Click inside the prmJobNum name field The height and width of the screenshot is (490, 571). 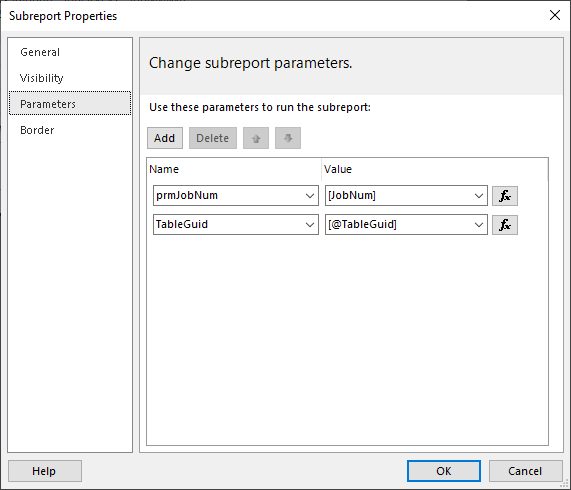pyautogui.click(x=228, y=195)
